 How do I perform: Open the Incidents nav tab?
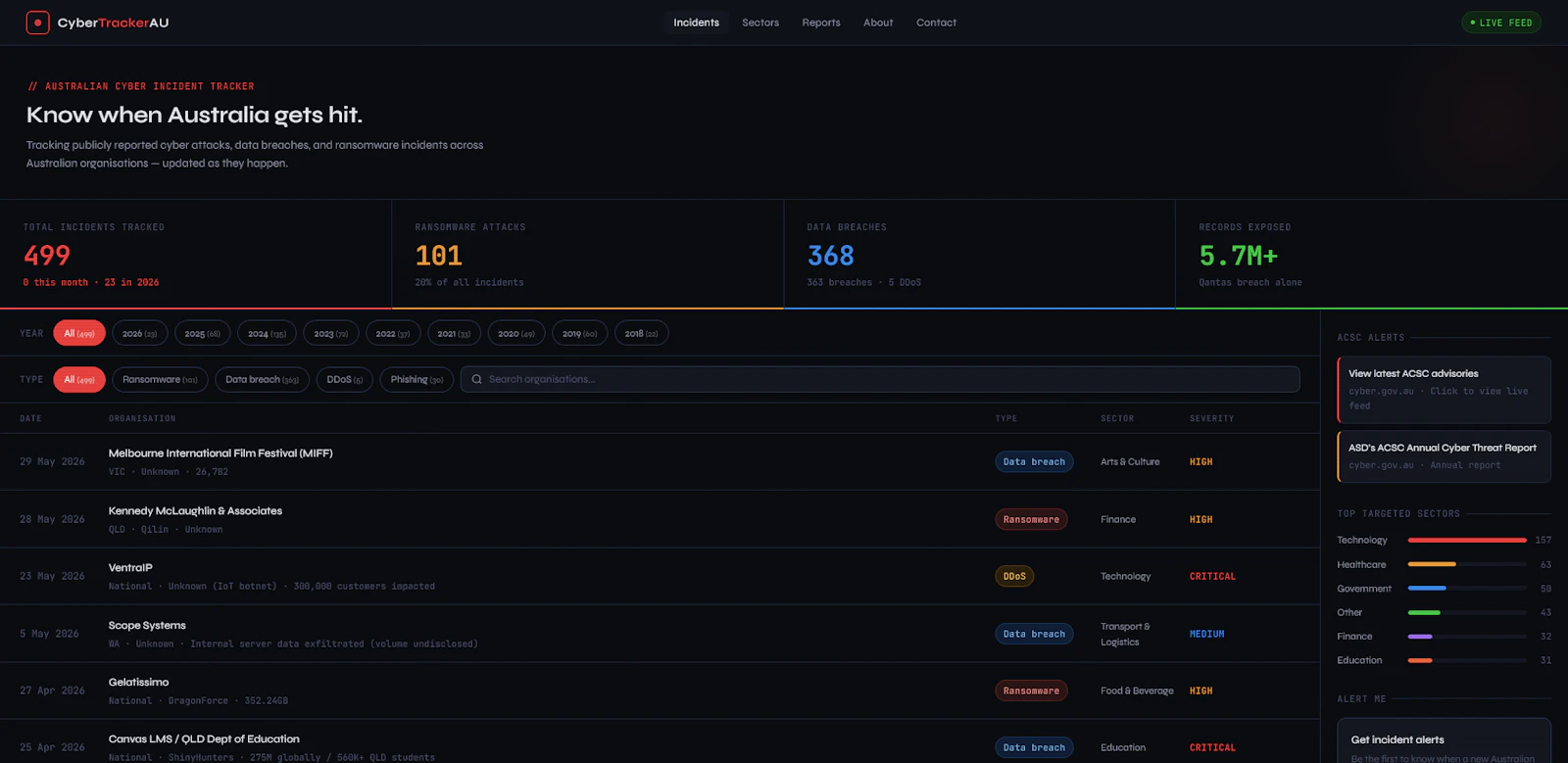[696, 23]
